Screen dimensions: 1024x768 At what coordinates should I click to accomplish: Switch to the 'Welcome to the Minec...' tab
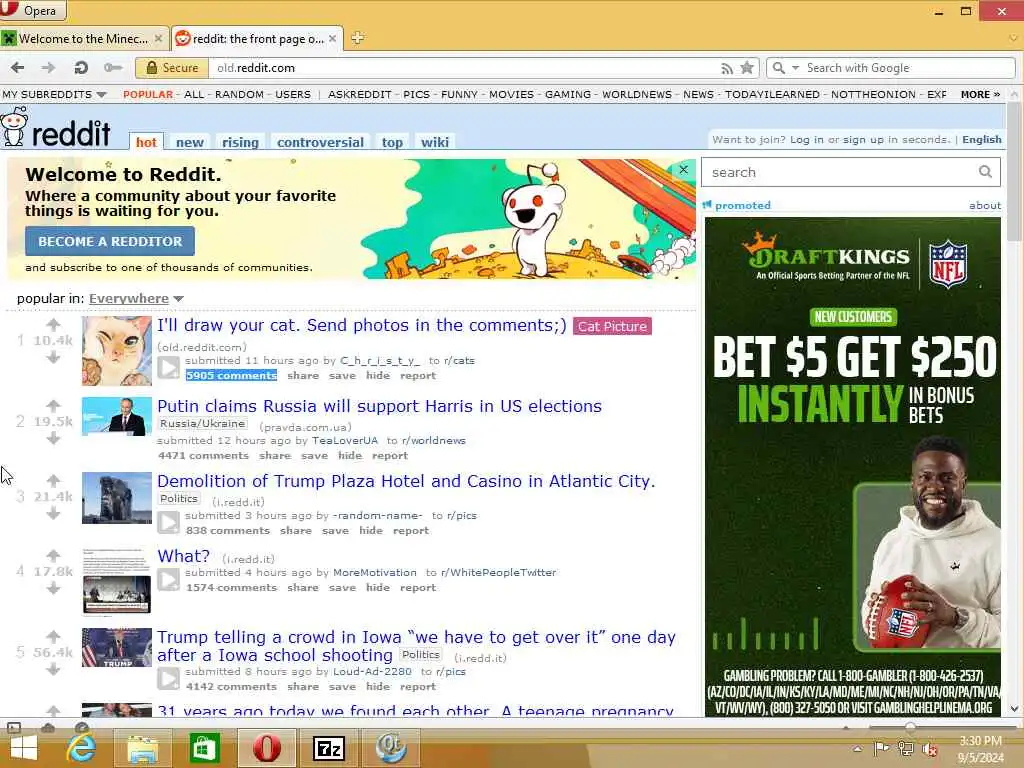point(84,39)
